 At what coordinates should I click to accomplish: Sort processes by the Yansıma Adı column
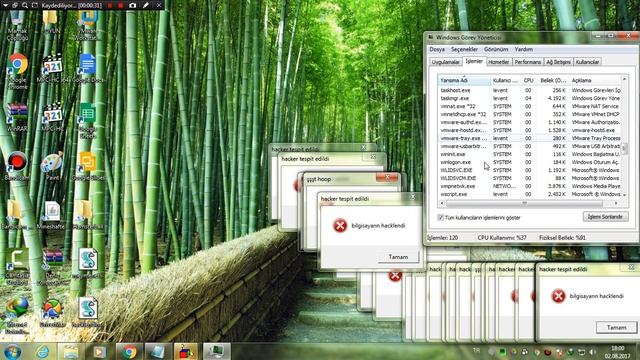click(x=464, y=80)
